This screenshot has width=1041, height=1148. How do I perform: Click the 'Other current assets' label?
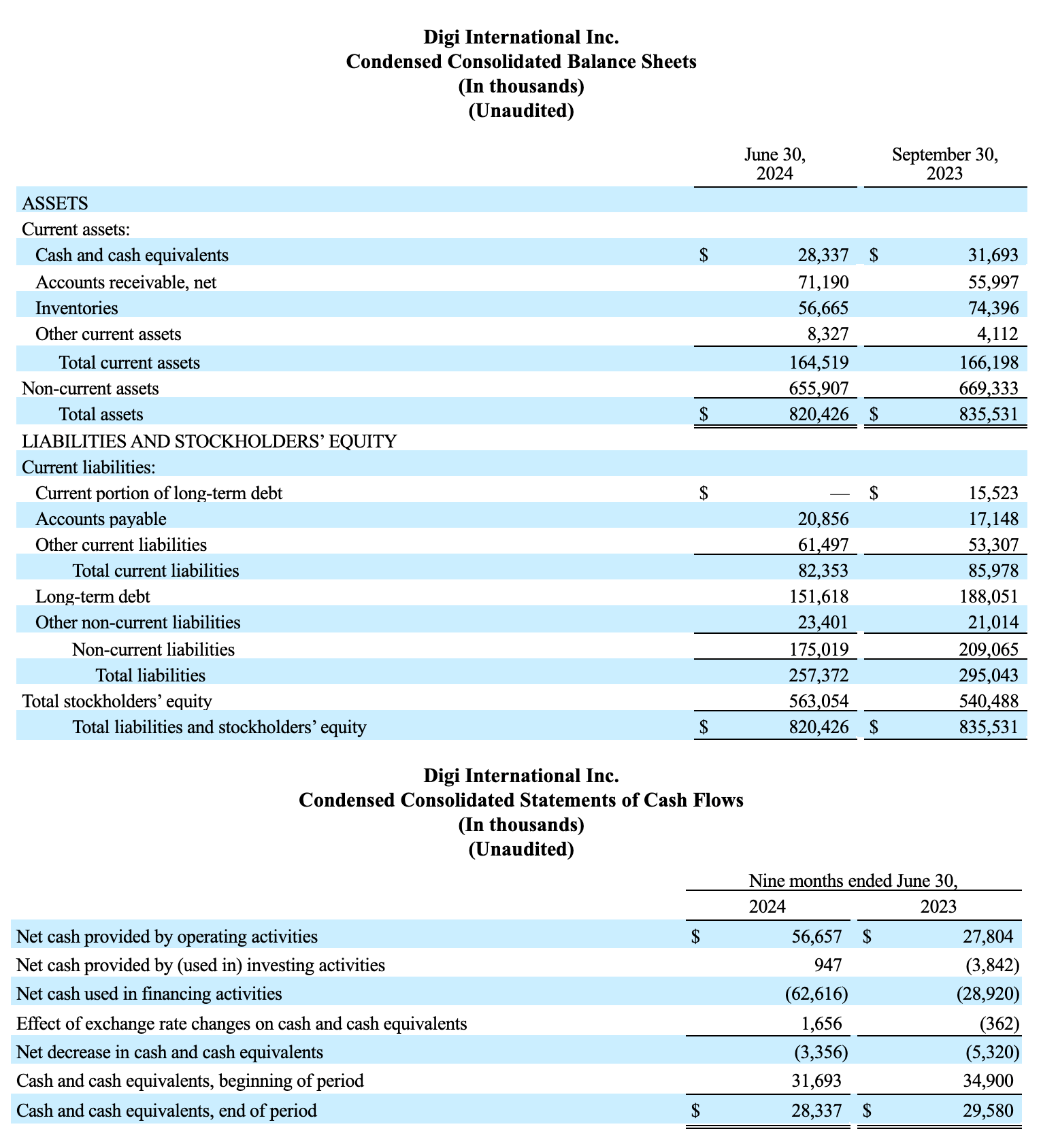click(x=108, y=334)
